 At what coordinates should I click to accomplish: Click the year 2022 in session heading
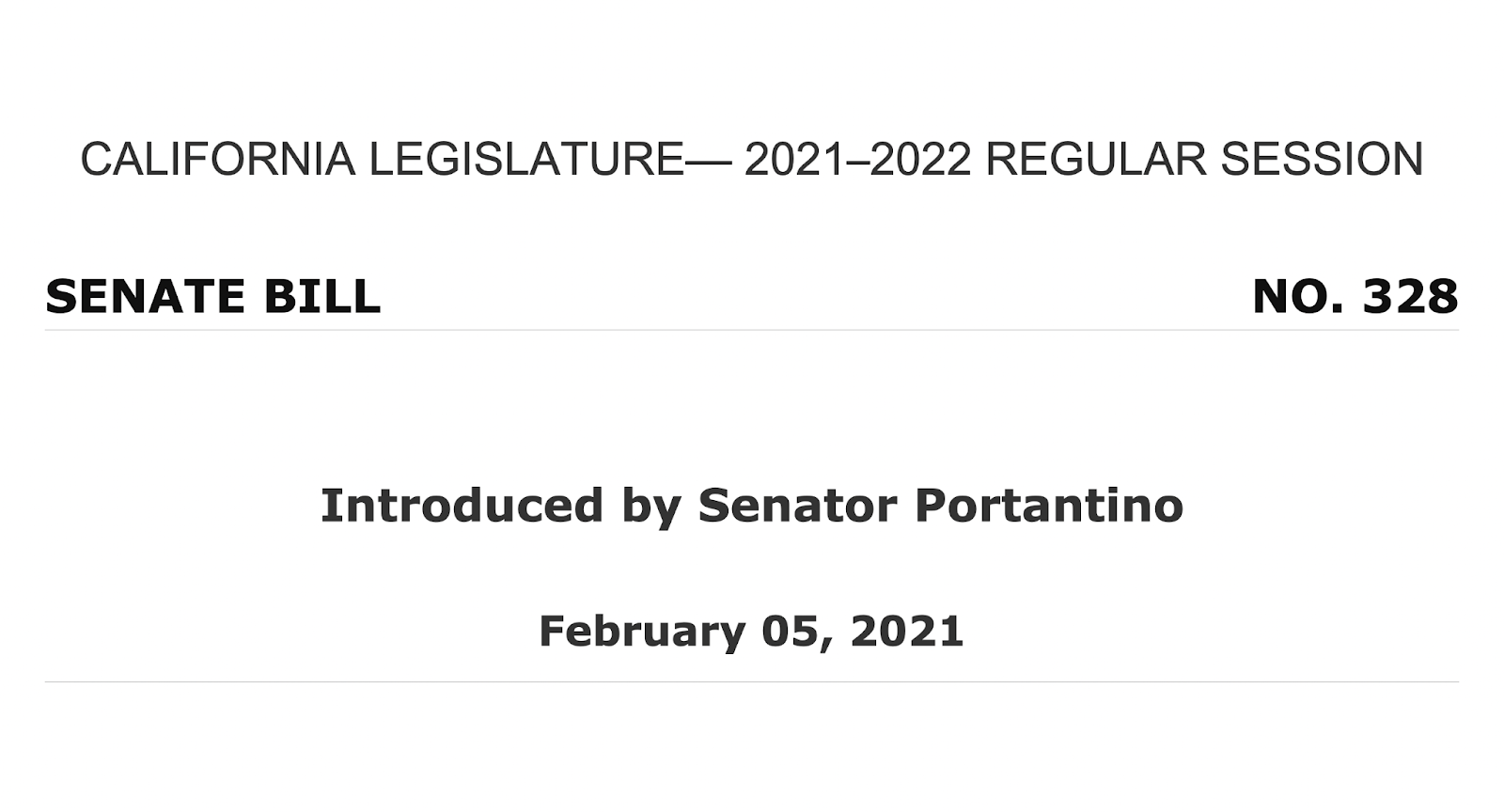pos(921,159)
